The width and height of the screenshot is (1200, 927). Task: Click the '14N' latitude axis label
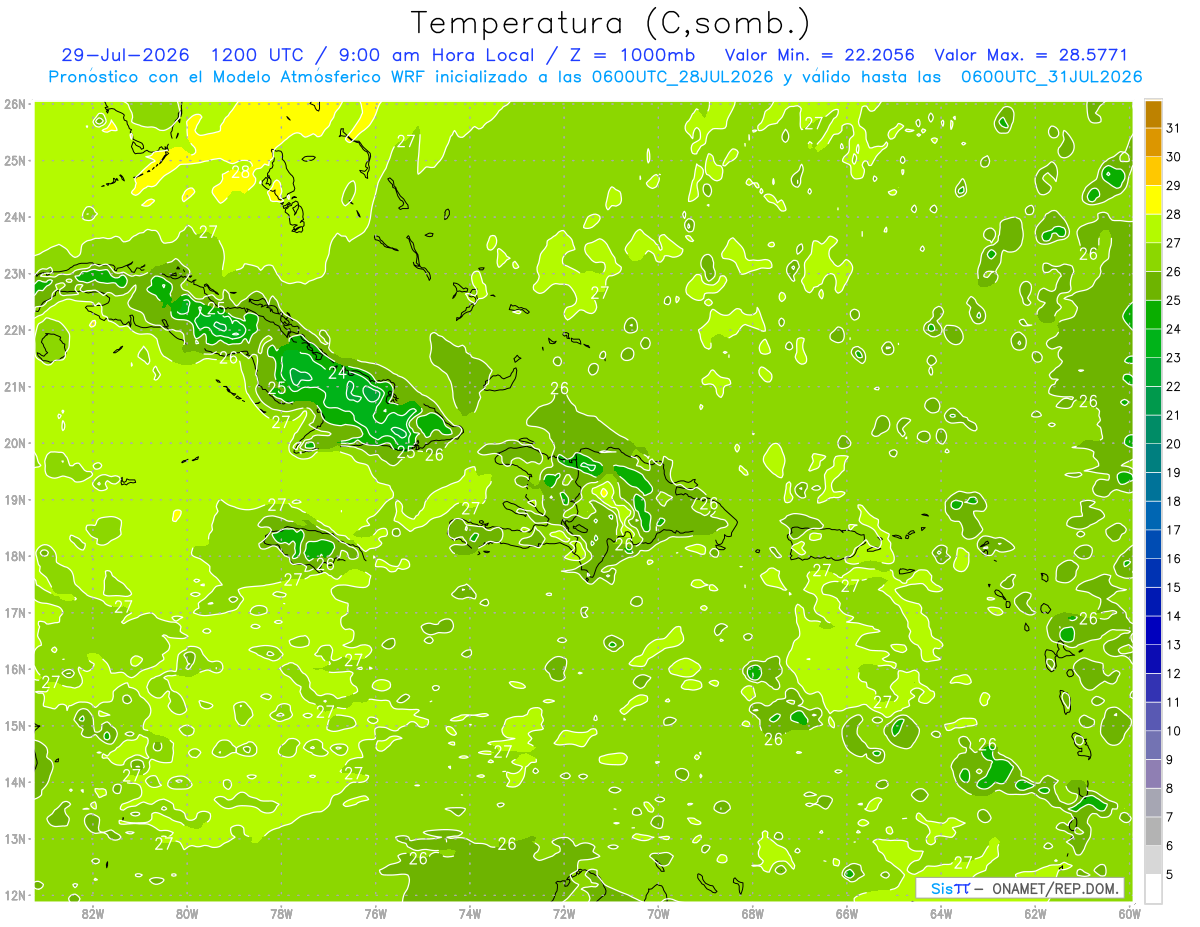tap(15, 782)
